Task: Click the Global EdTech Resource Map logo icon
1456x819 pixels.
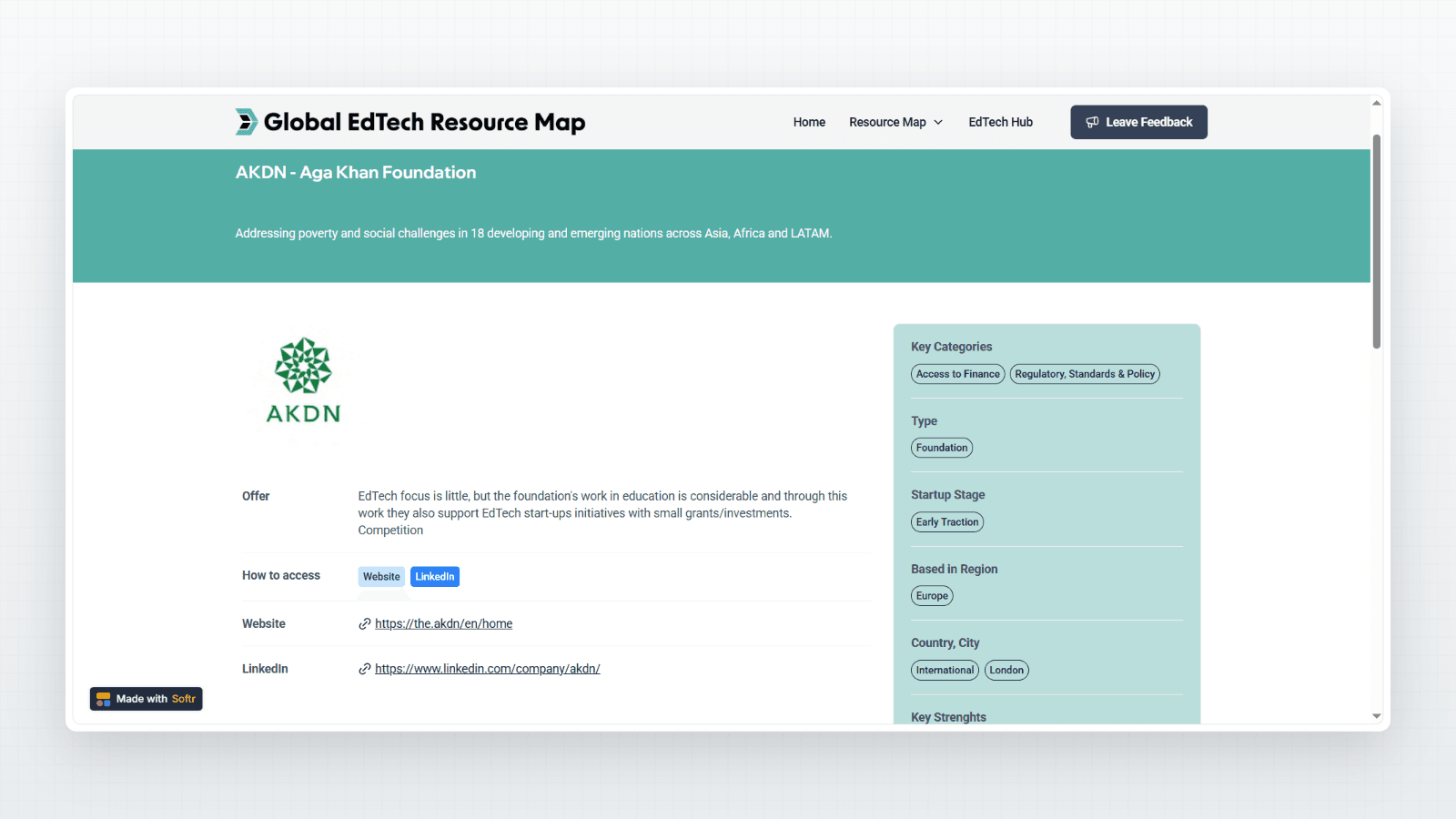Action: click(x=246, y=122)
